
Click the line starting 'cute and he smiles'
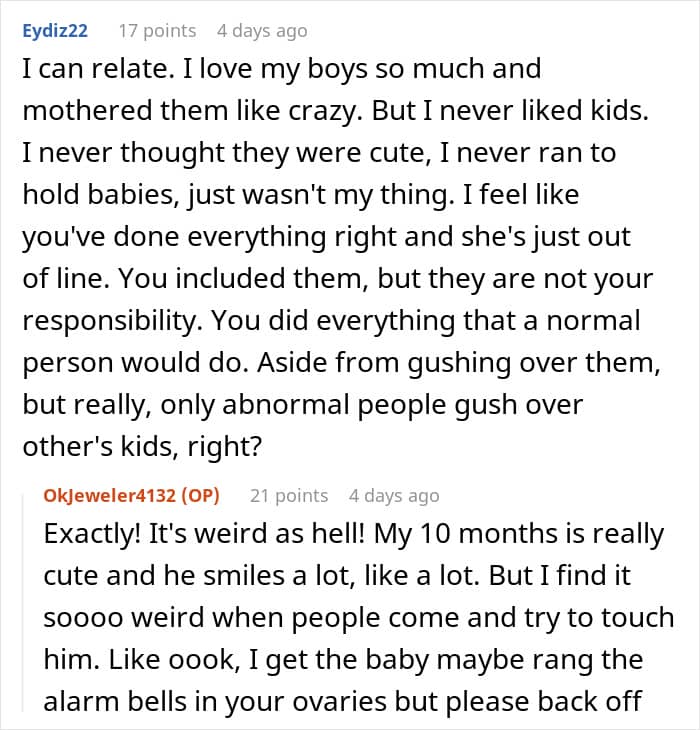[x=337, y=575]
